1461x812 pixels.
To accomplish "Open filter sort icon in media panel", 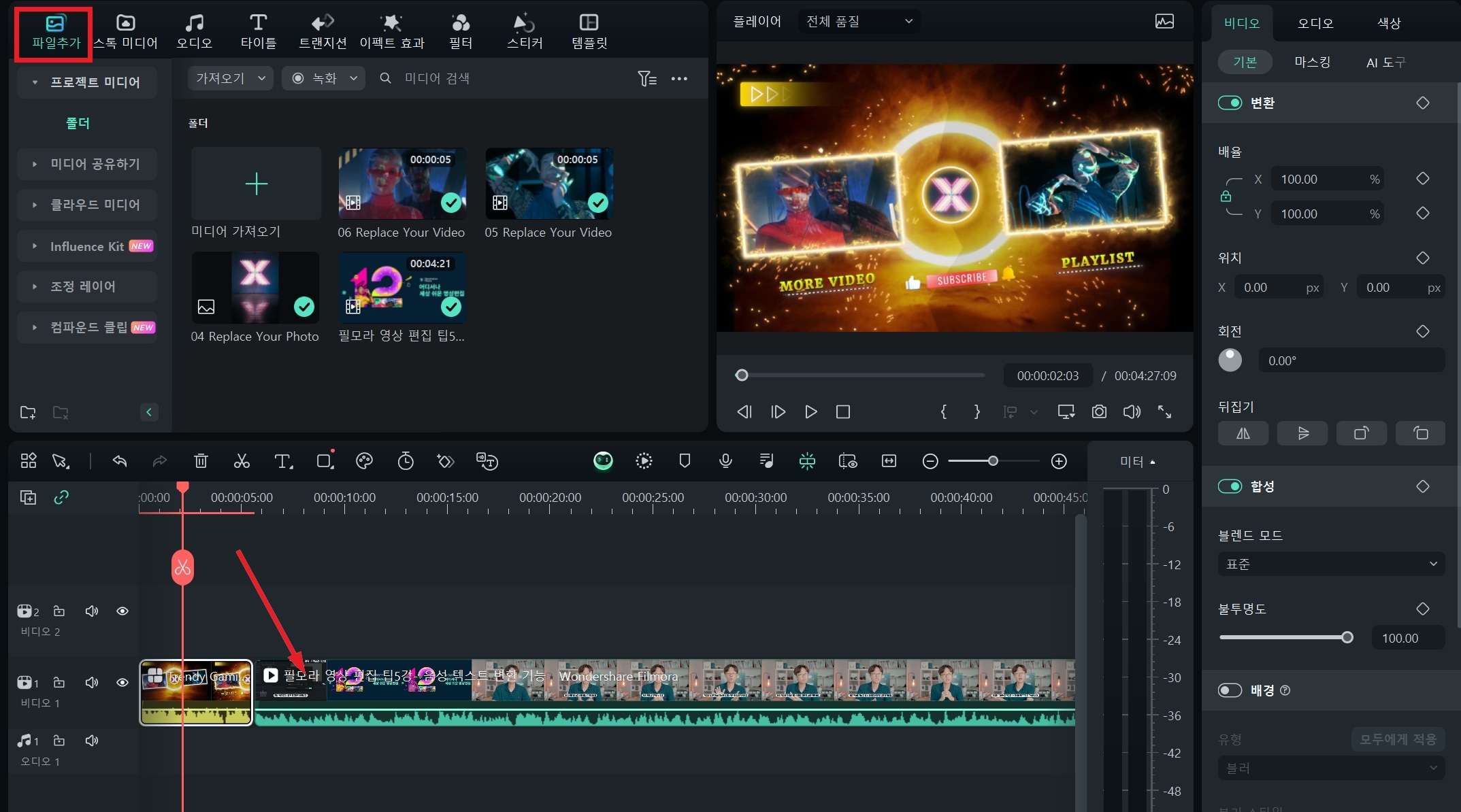I will 647,79.
